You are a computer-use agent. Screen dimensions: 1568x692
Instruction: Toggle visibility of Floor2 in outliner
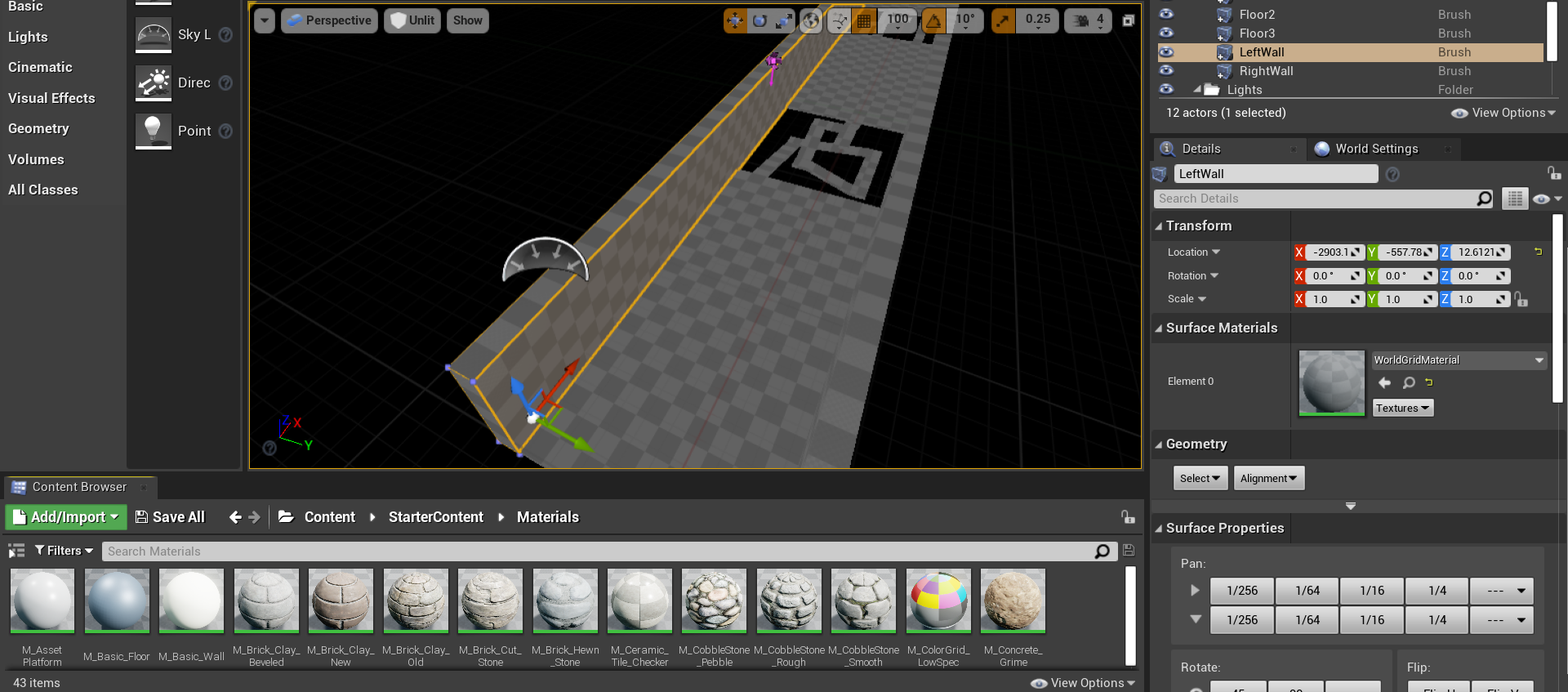[x=1166, y=14]
